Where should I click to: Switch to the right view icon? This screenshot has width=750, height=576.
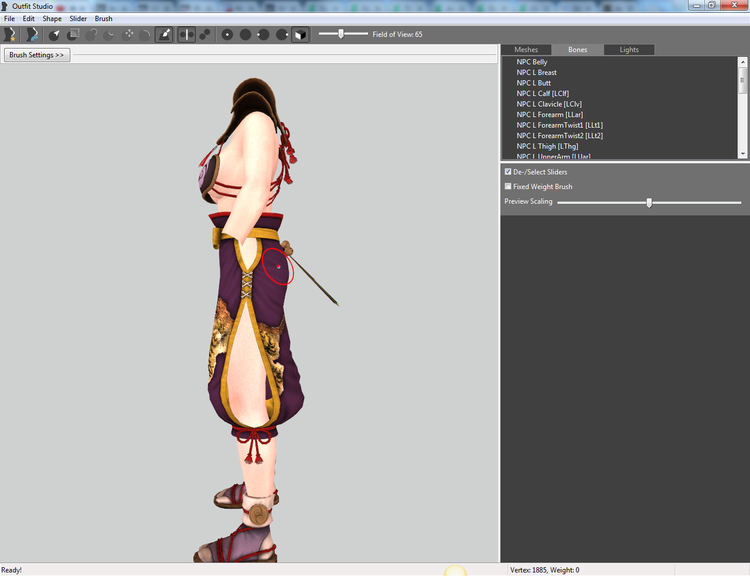[282, 34]
